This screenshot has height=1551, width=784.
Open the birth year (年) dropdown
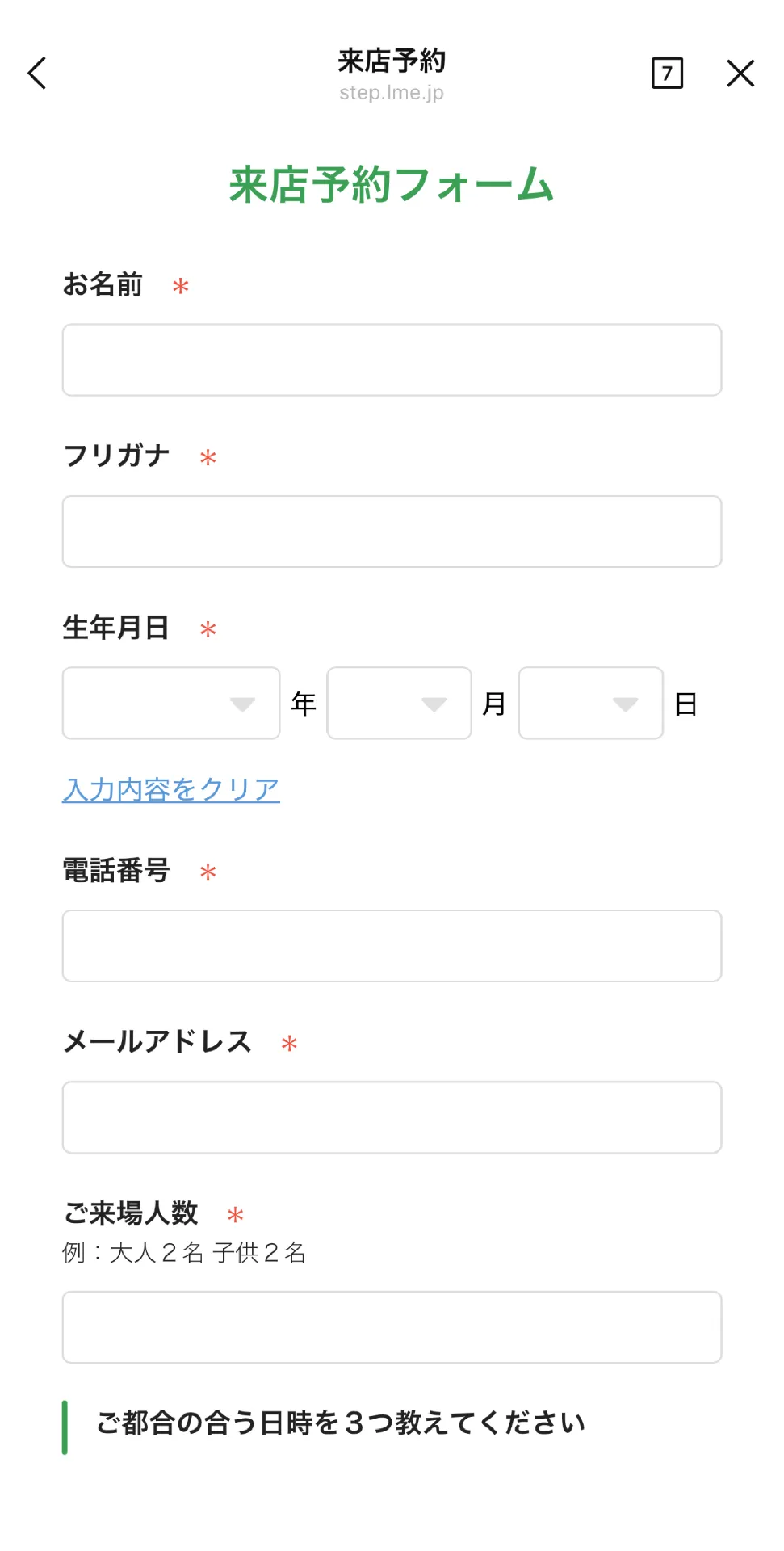171,704
